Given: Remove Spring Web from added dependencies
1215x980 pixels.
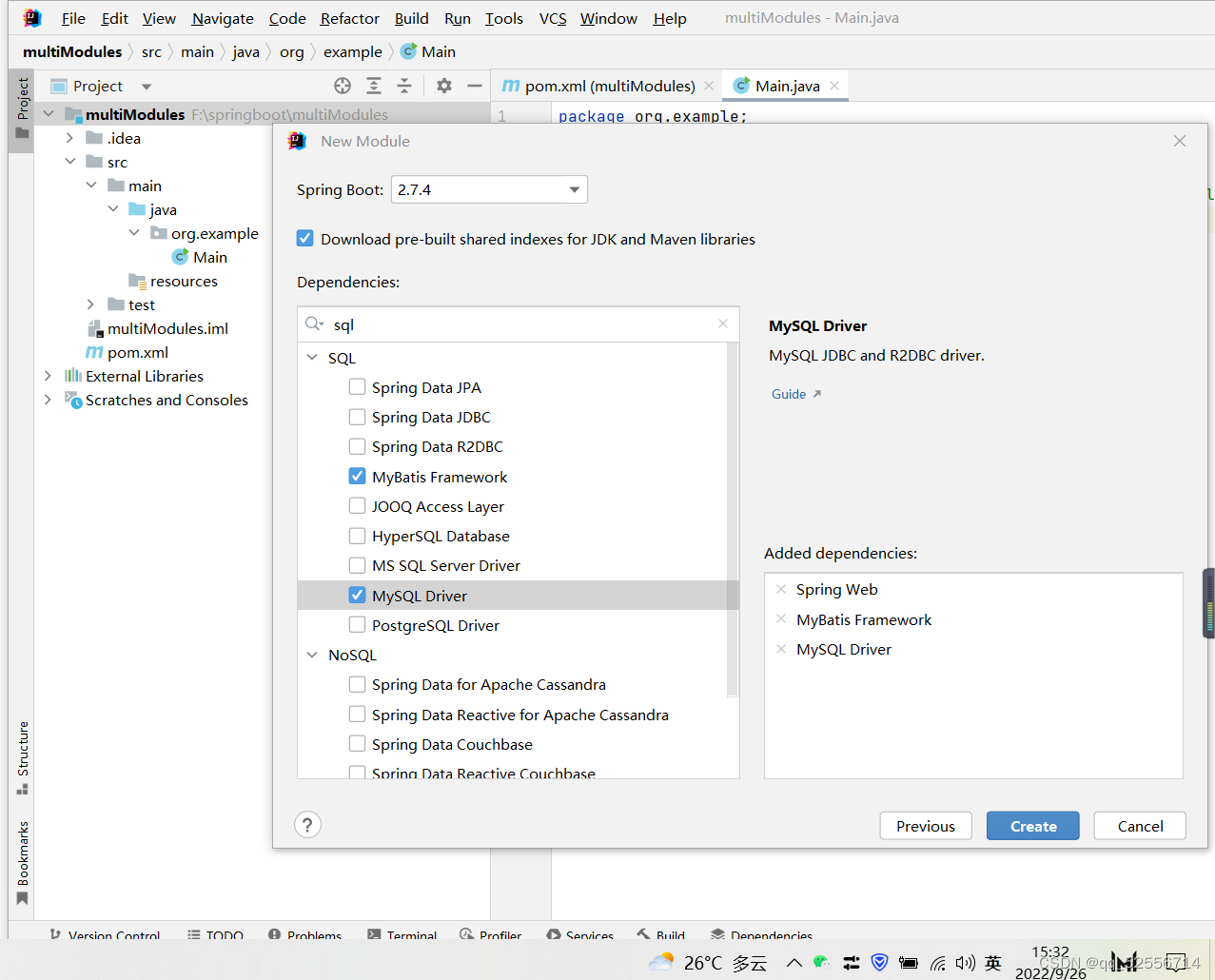Looking at the screenshot, I should pos(781,590).
